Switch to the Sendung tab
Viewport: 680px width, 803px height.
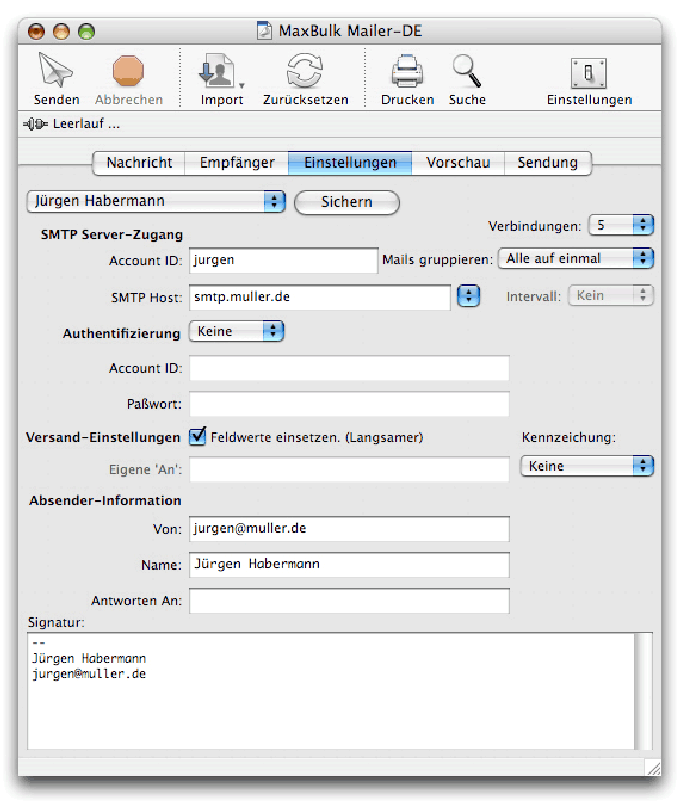pos(547,163)
